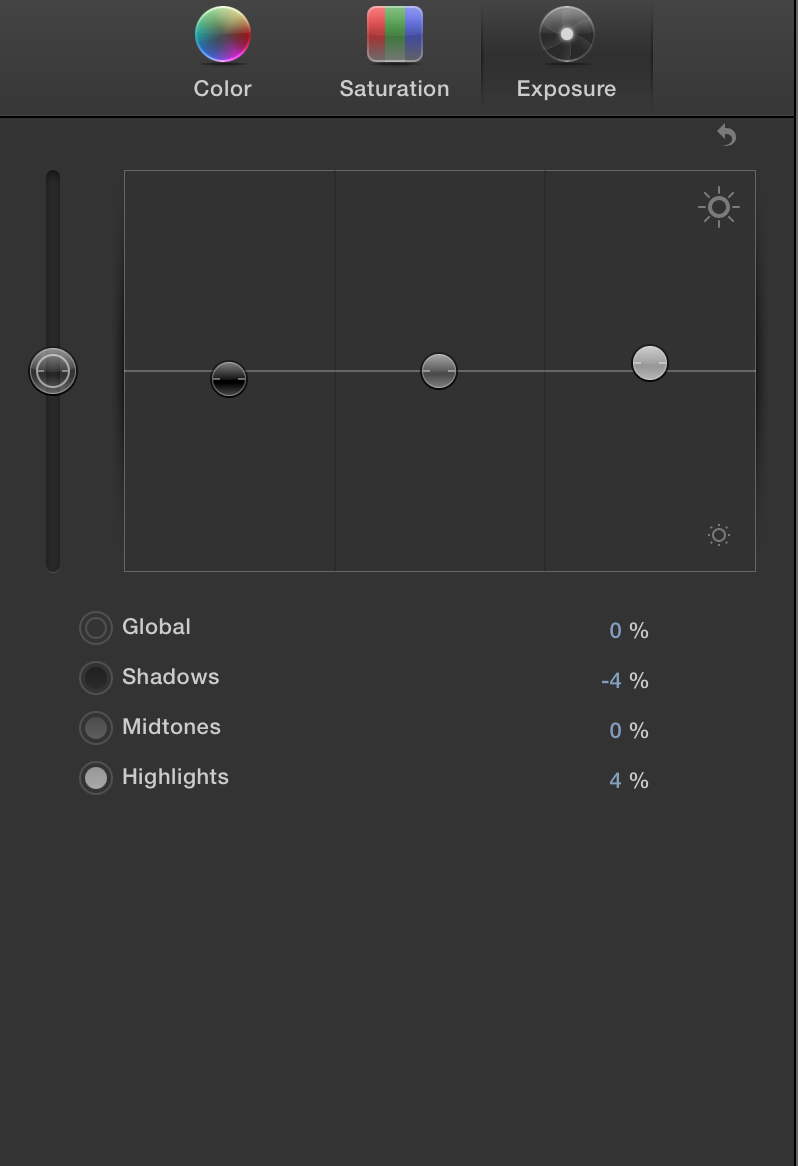Click the large bright sun icon

[718, 208]
